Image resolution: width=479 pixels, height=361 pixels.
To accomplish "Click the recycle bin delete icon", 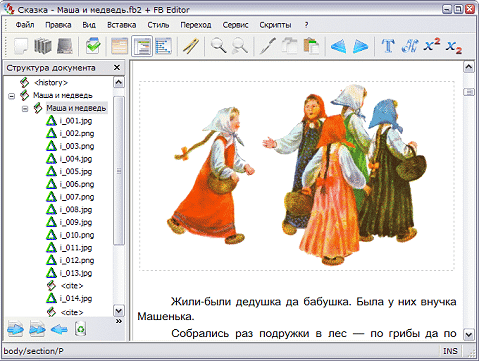I will tap(81, 329).
